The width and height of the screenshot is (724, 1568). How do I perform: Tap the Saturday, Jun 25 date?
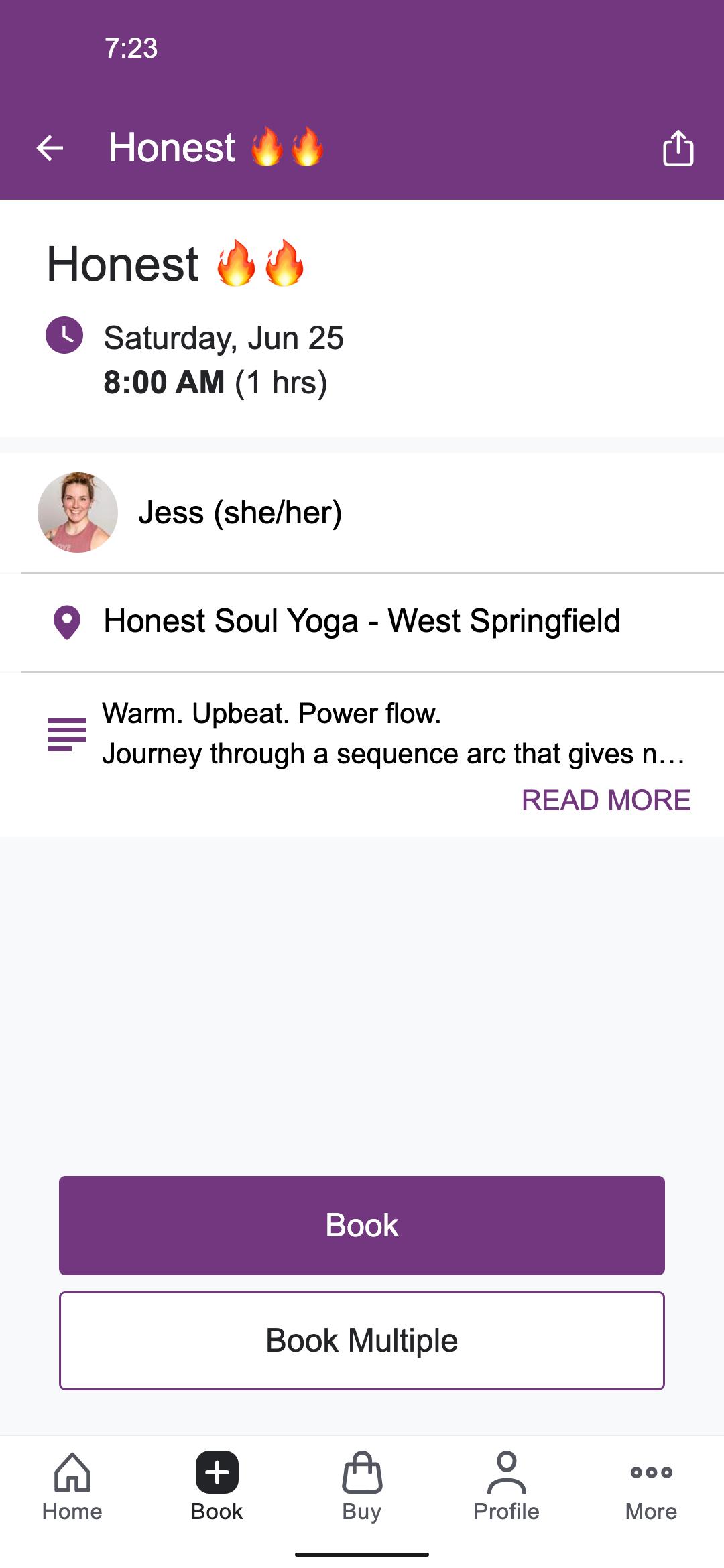(223, 338)
